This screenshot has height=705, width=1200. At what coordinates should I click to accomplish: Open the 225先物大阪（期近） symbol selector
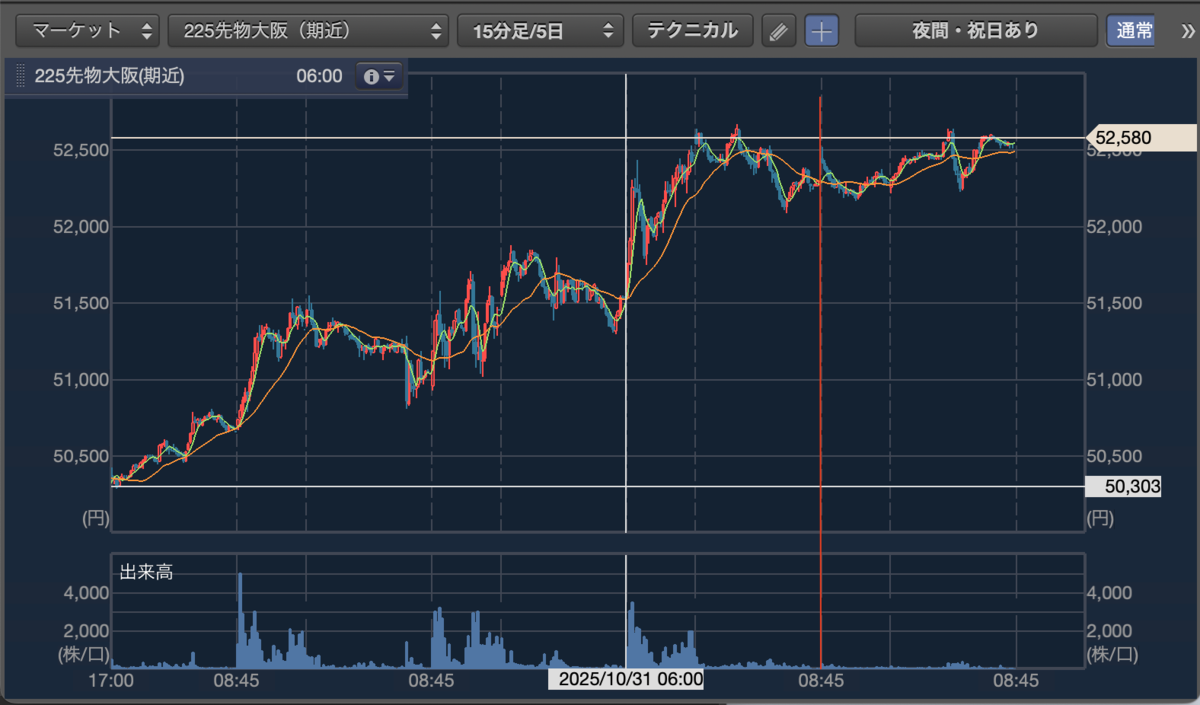coord(308,31)
